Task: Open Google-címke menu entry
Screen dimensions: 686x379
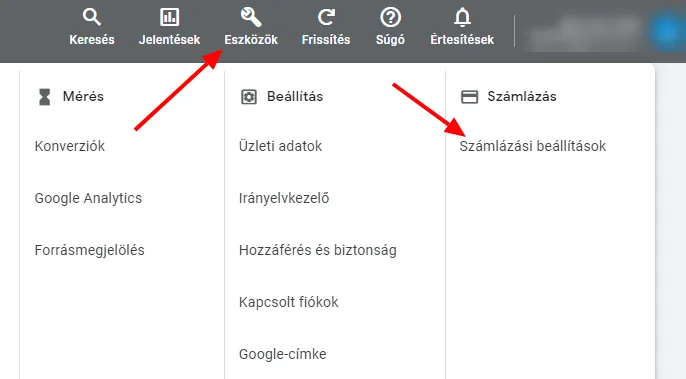Action: tap(283, 354)
